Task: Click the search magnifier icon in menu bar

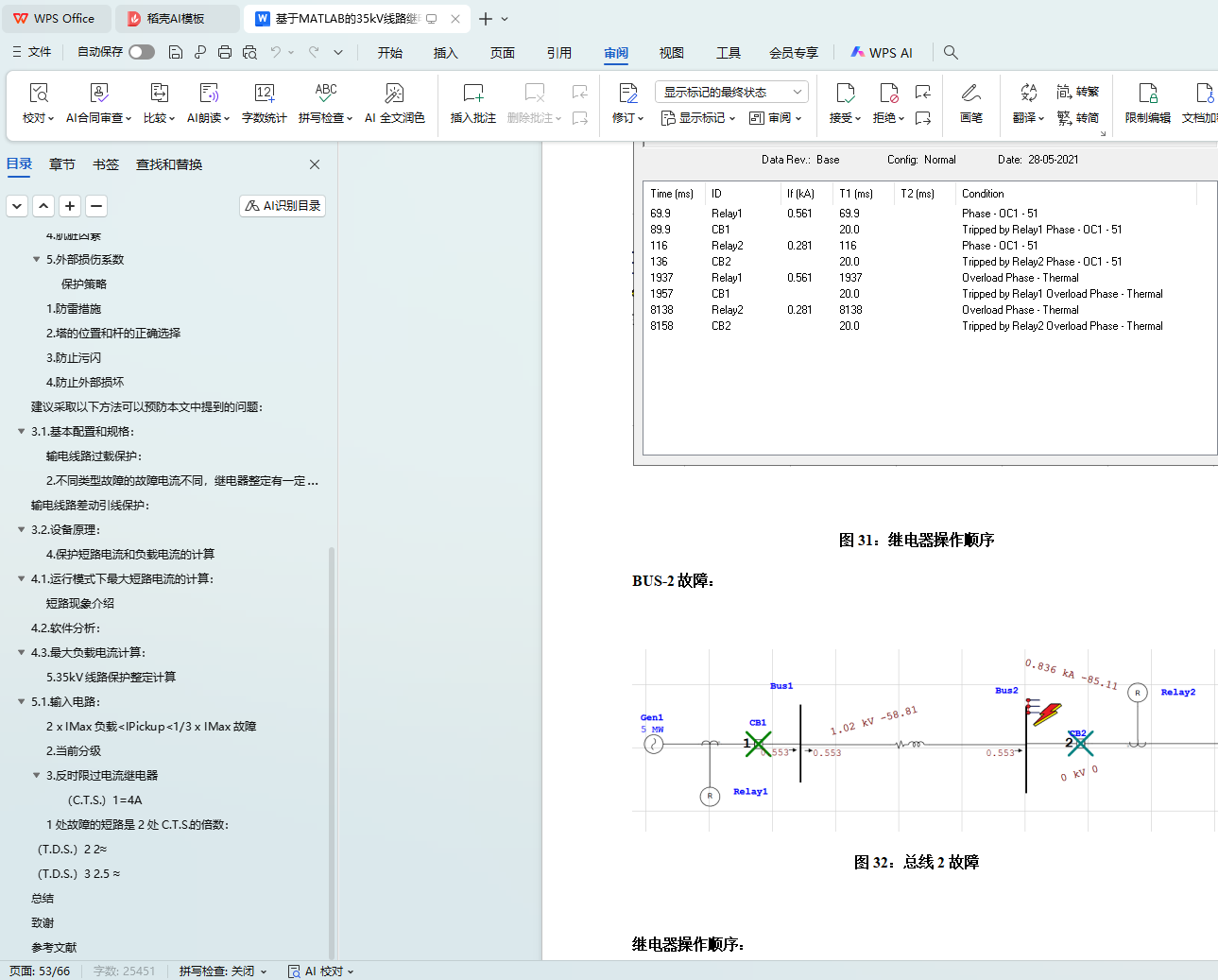Action: [951, 53]
